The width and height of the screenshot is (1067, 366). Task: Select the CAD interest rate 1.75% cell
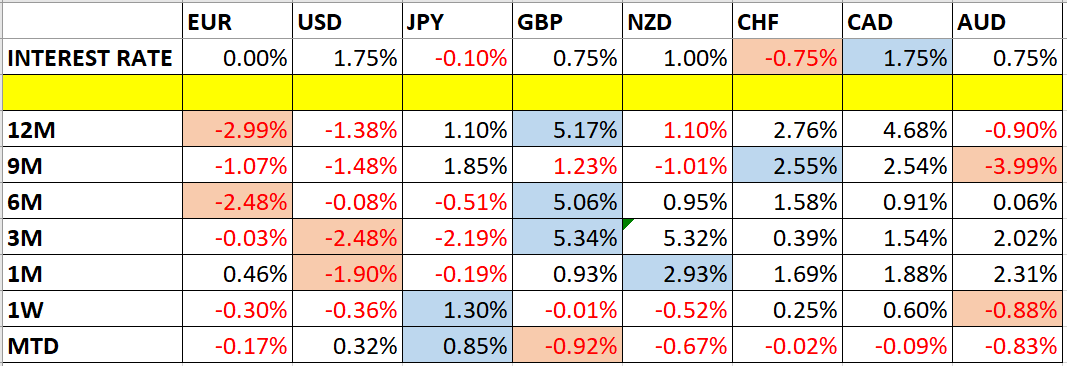898,59
